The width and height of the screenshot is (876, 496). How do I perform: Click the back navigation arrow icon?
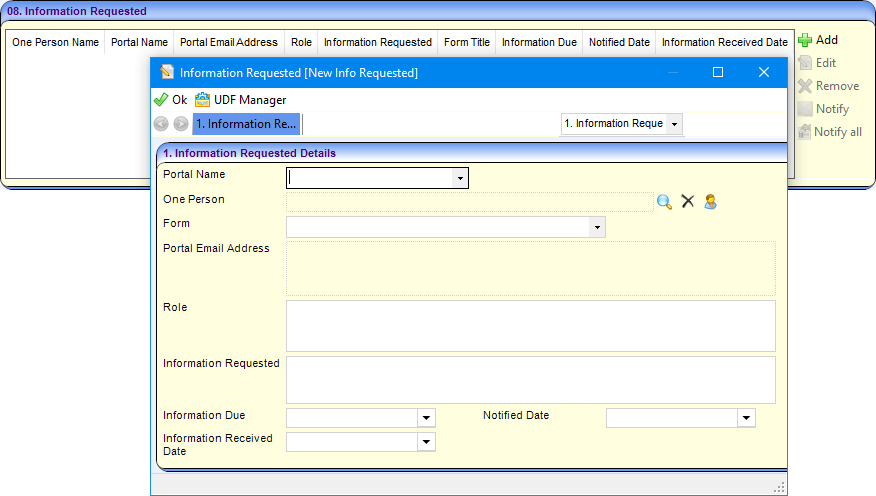(161, 124)
